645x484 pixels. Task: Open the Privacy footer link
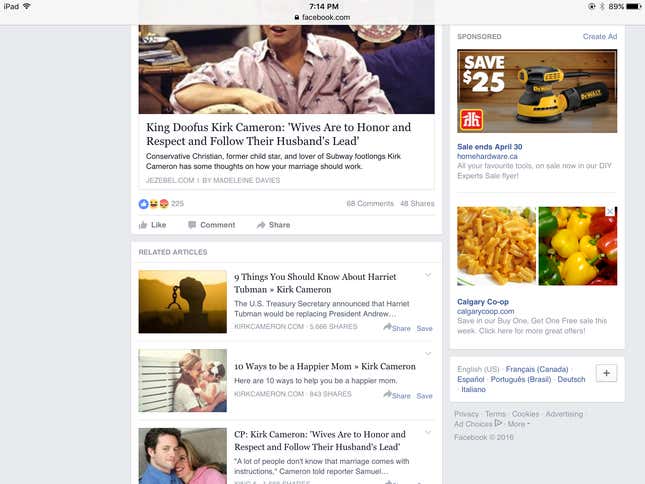(x=466, y=414)
